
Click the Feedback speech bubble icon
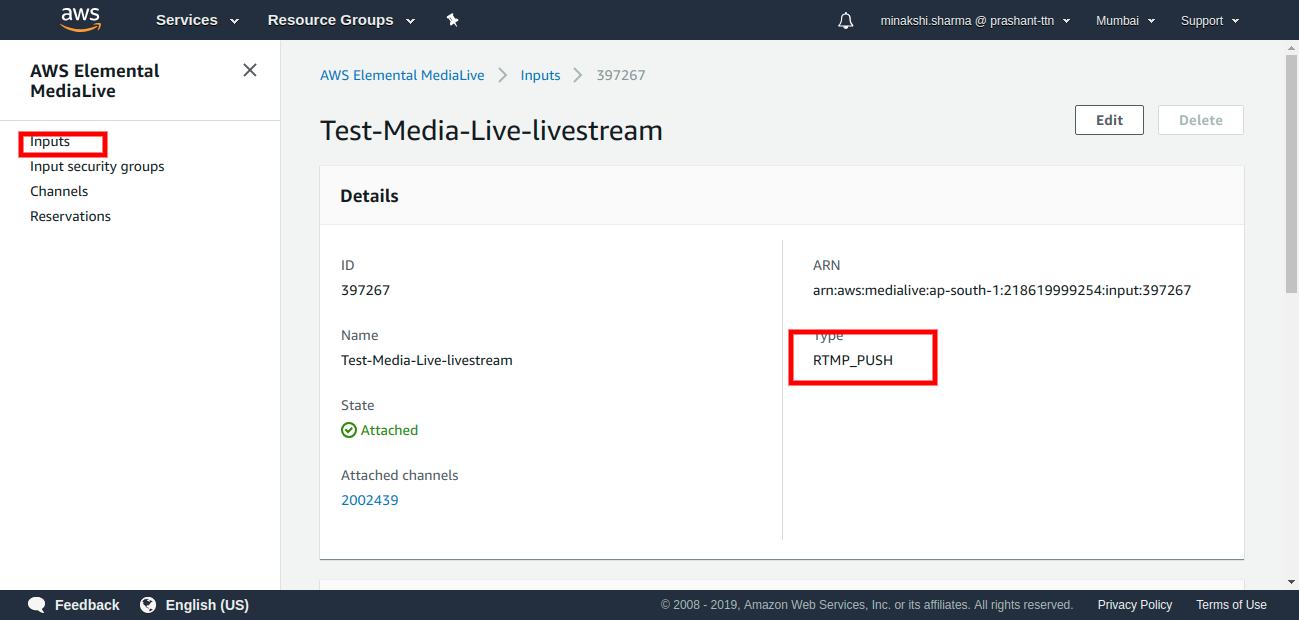pyautogui.click(x=37, y=605)
